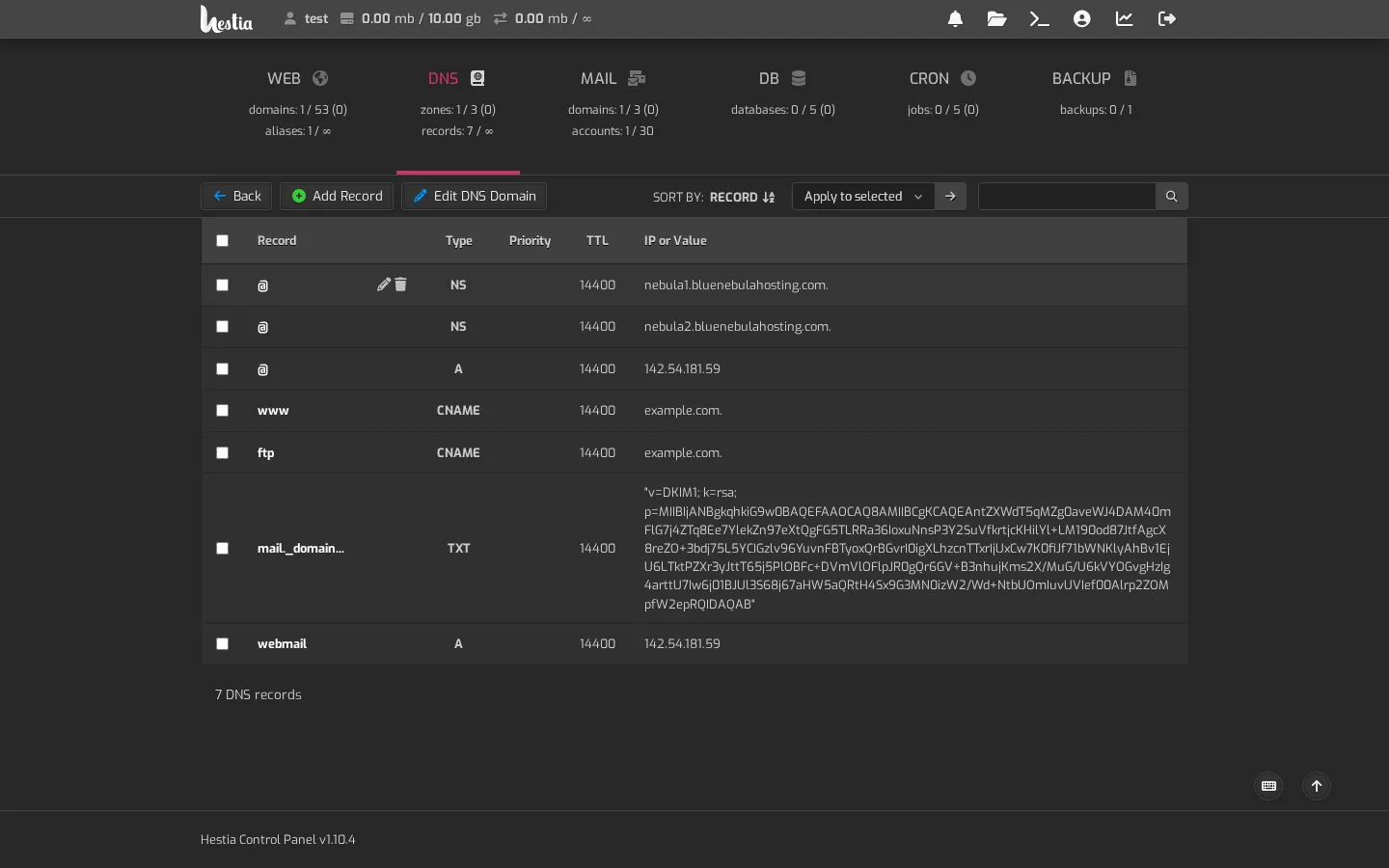
Task: Check the box for nebula2 NS record
Action: coord(223,327)
